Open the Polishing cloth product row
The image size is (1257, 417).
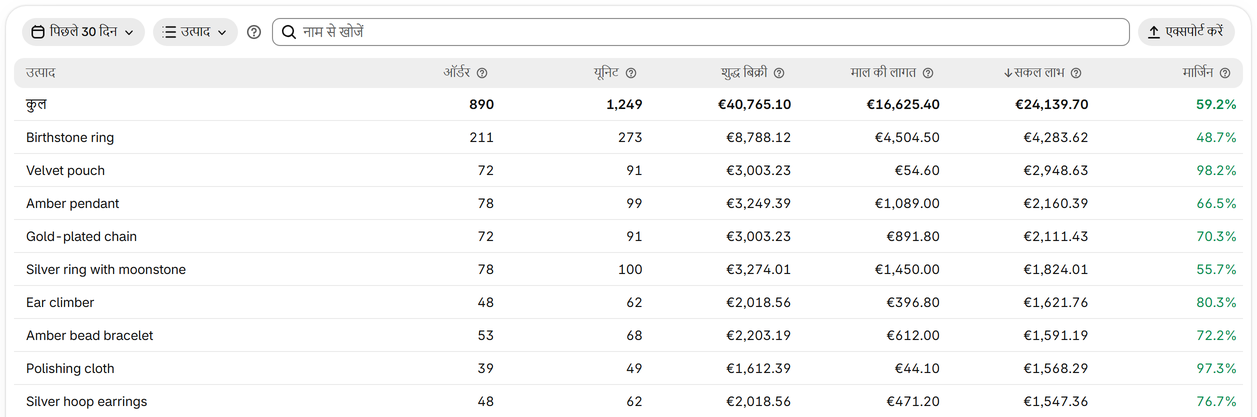tap(628, 368)
